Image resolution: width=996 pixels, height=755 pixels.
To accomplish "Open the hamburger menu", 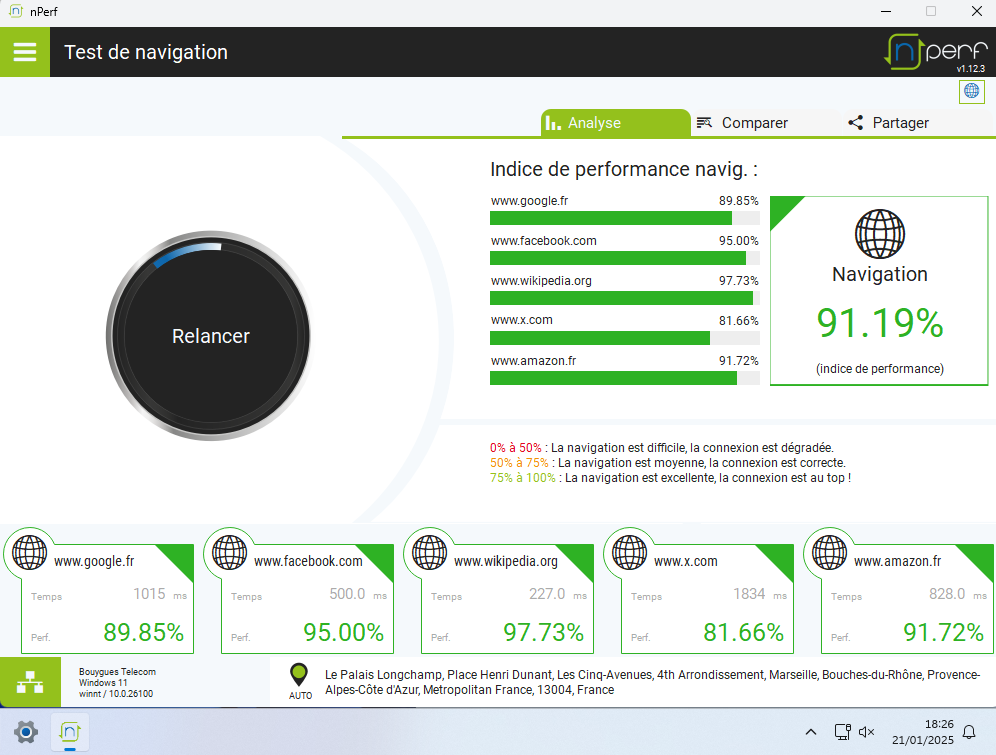I will click(x=25, y=51).
